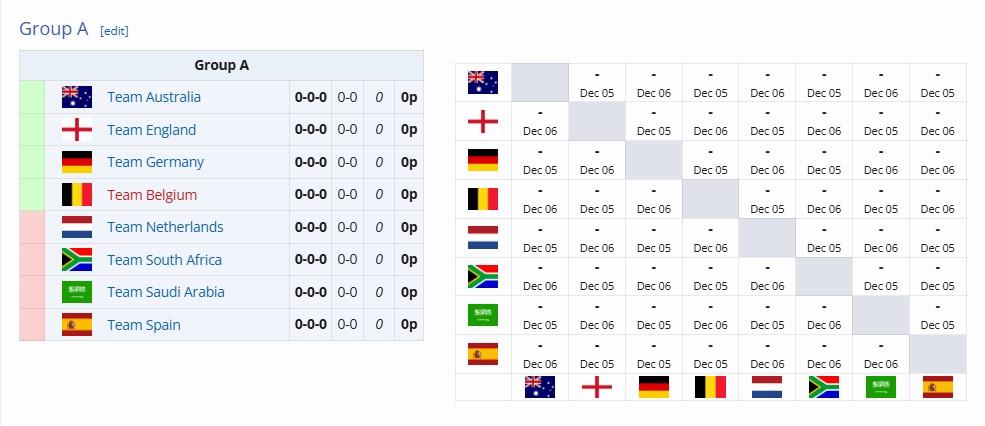Open the Team Belgium red link
The image size is (985, 426).
click(x=152, y=195)
